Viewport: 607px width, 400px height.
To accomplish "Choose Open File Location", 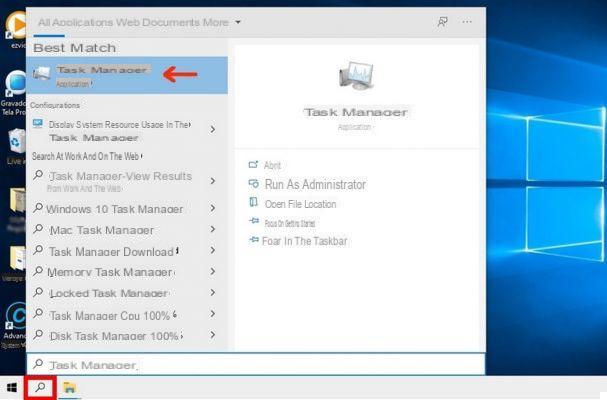I will pyautogui.click(x=300, y=204).
